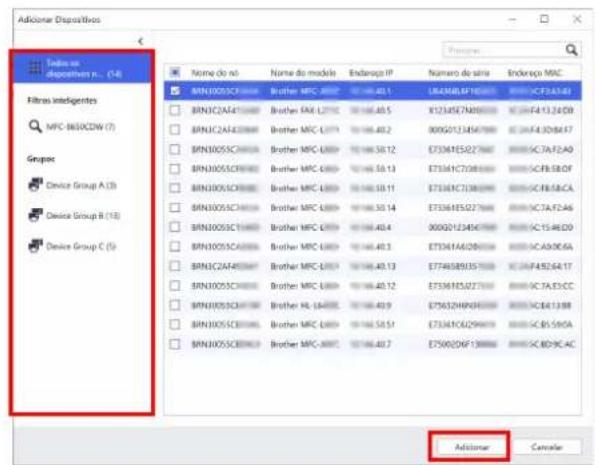This screenshot has height=465, width=595.
Task: Minimize the Adicionar Dispositivos window
Action: pos(513,19)
